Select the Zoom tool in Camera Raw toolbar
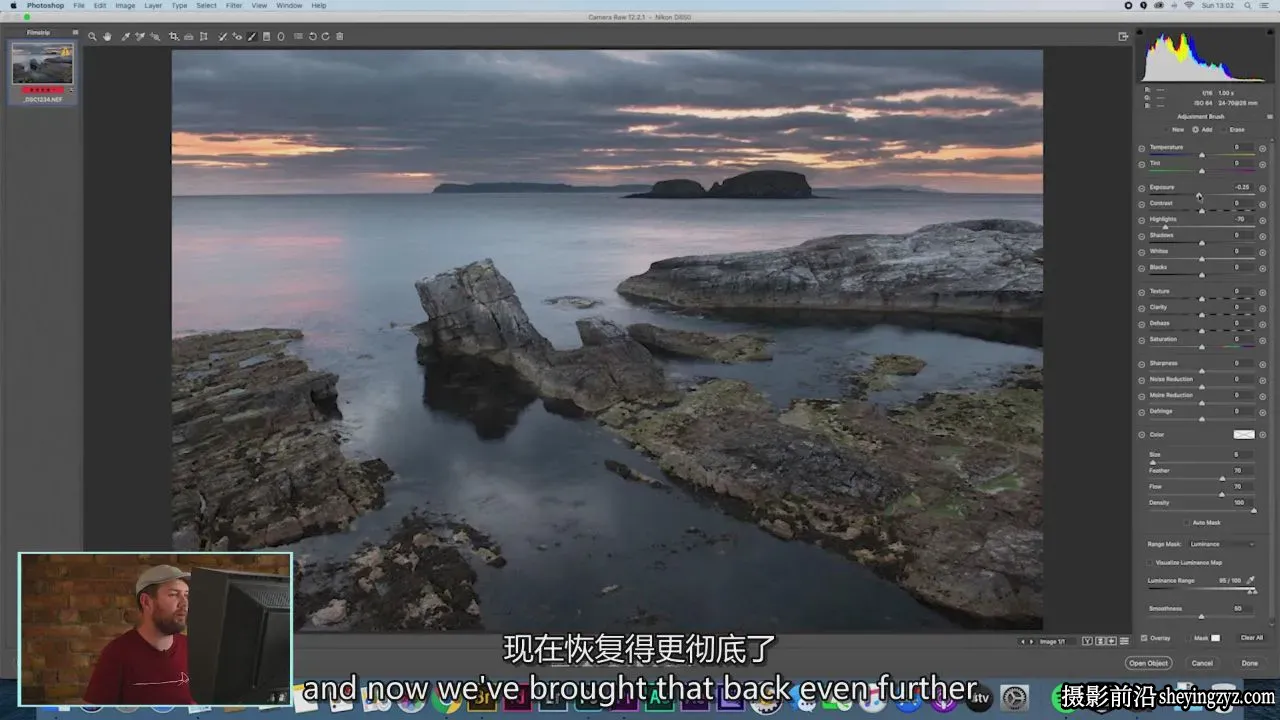The width and height of the screenshot is (1280, 720). (92, 36)
